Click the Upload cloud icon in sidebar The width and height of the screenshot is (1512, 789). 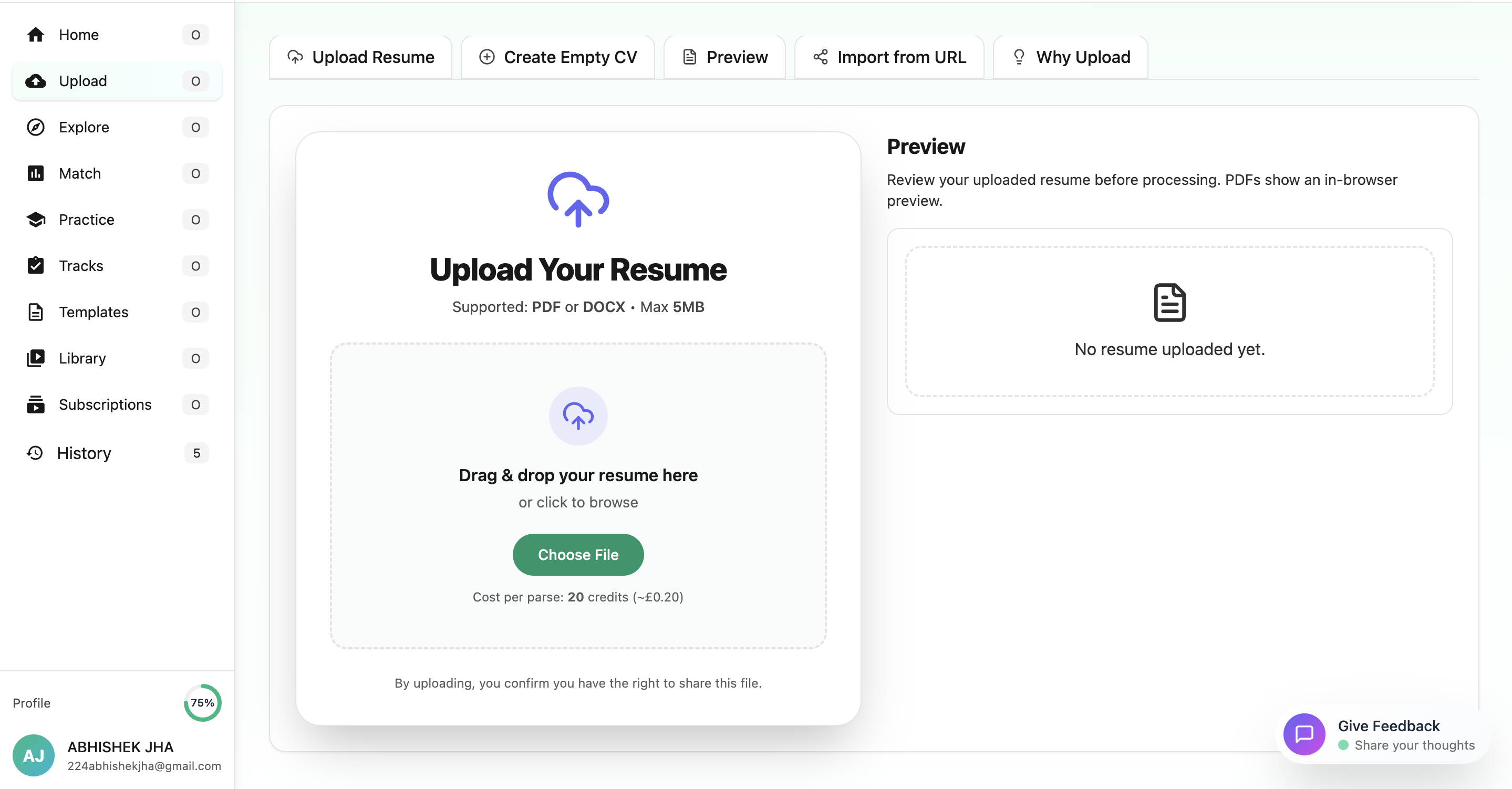point(36,81)
